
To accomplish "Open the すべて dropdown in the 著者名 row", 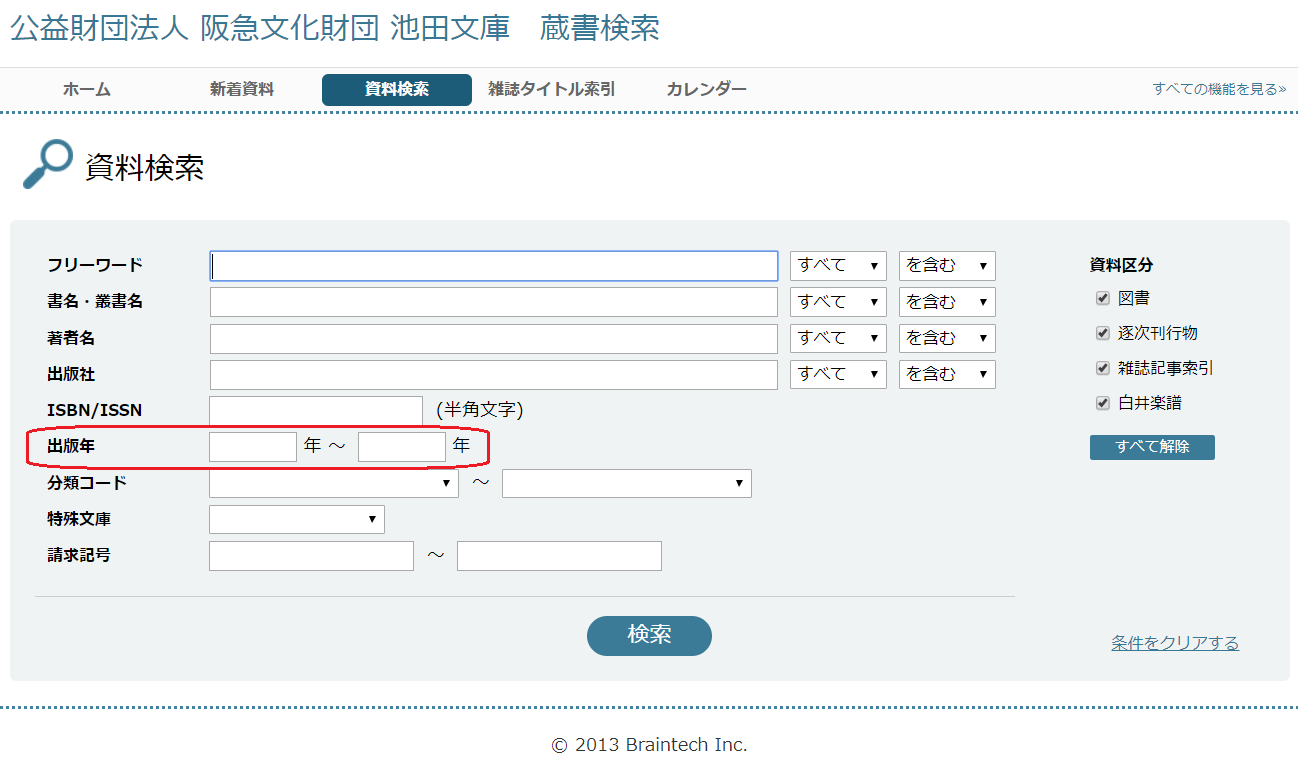I will point(838,338).
